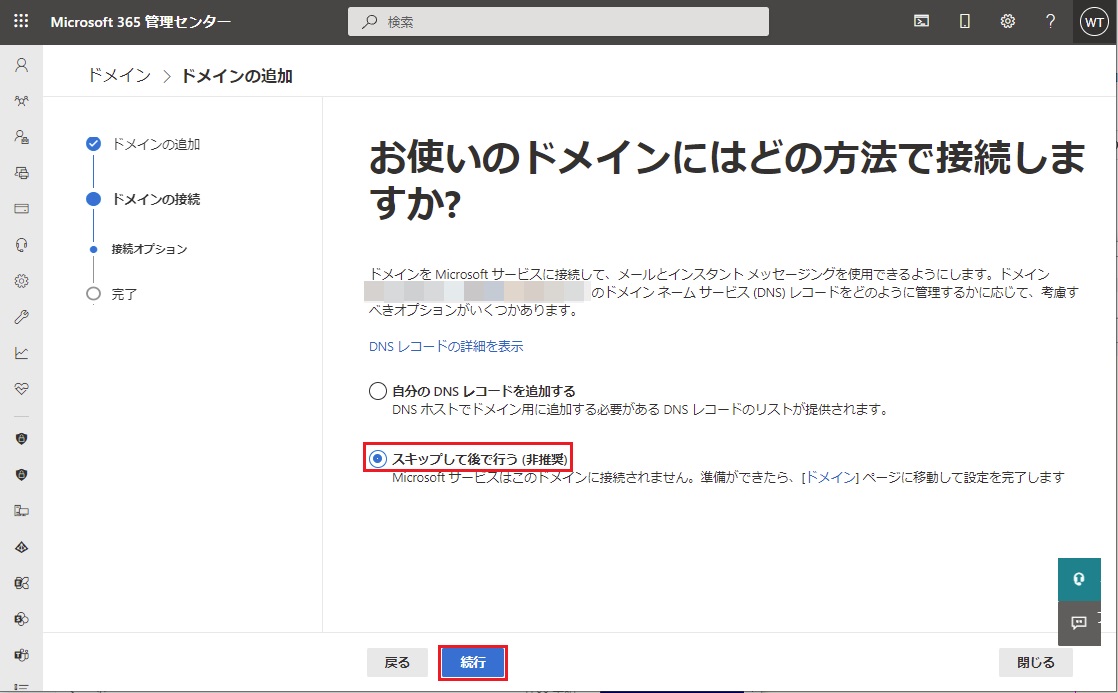
Task: Open Health heart icon in sidebar
Action: pos(21,389)
